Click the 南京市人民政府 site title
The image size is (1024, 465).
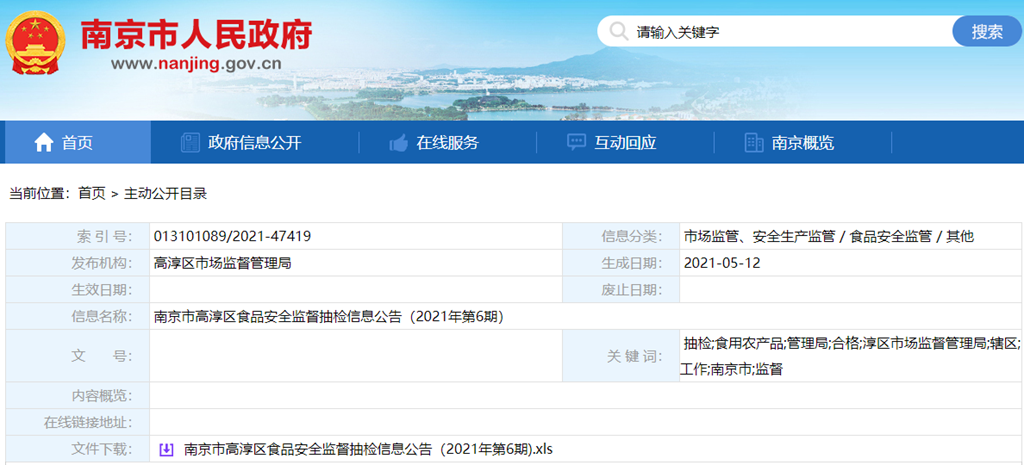196,35
